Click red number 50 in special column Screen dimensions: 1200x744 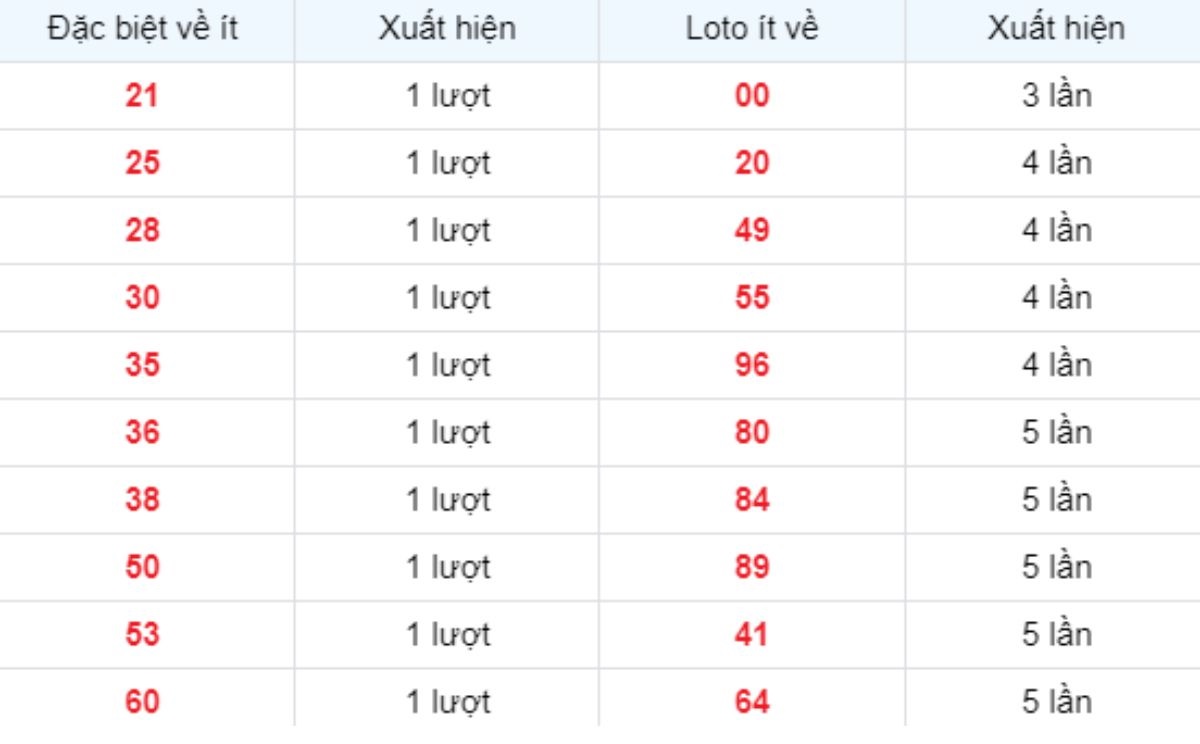pyautogui.click(x=142, y=567)
